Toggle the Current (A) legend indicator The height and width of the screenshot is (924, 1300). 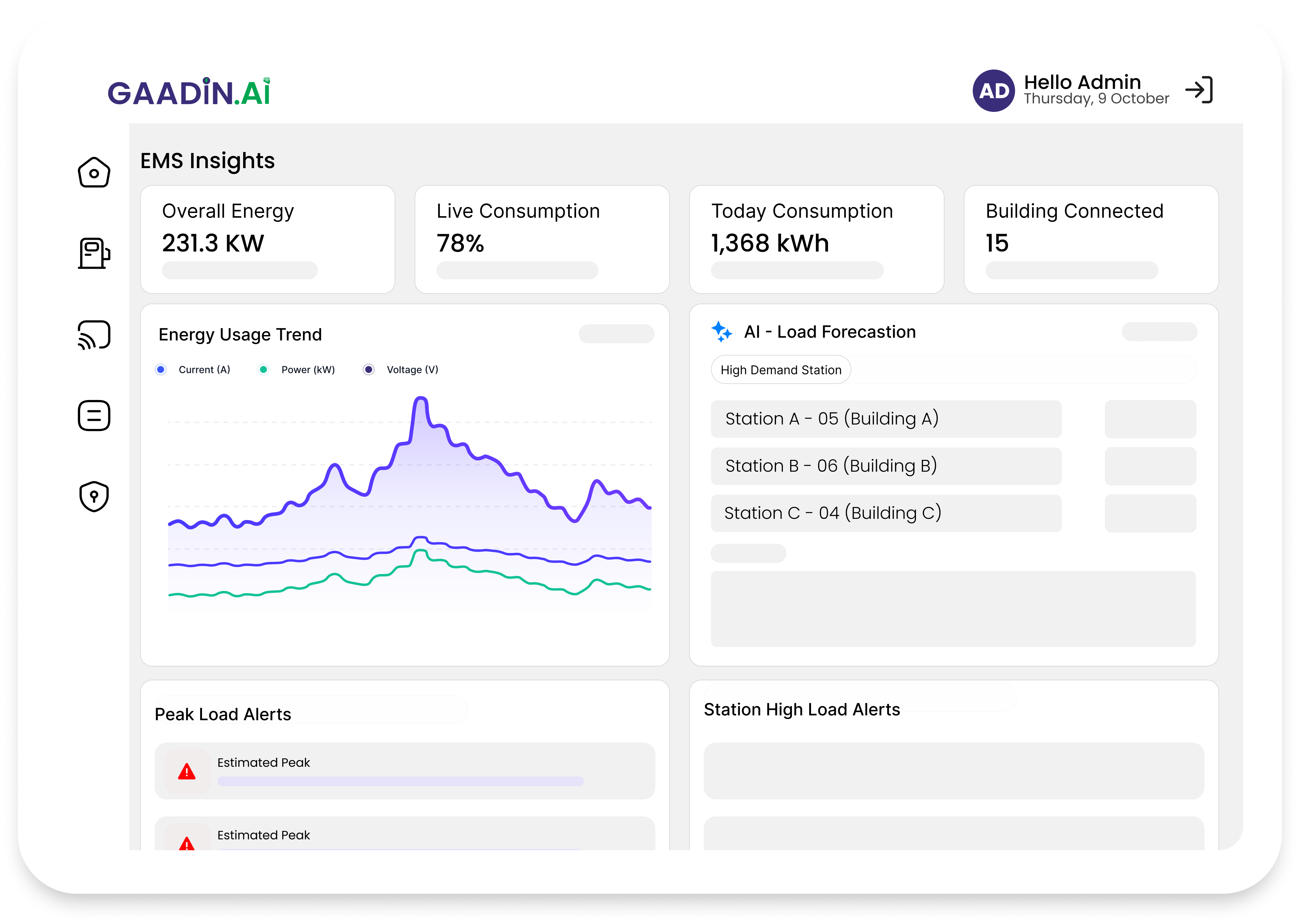point(161,369)
